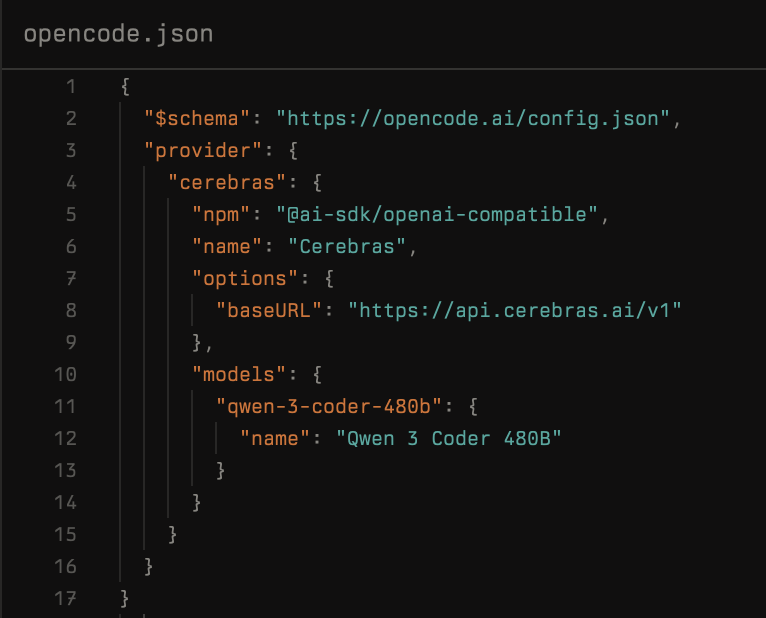The width and height of the screenshot is (766, 618).
Task: Click the "$schema" key
Action: 196,119
